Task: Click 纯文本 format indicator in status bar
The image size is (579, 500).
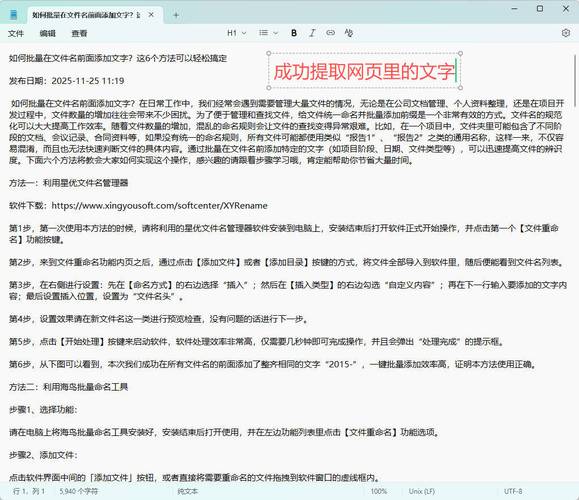Action: (x=188, y=492)
